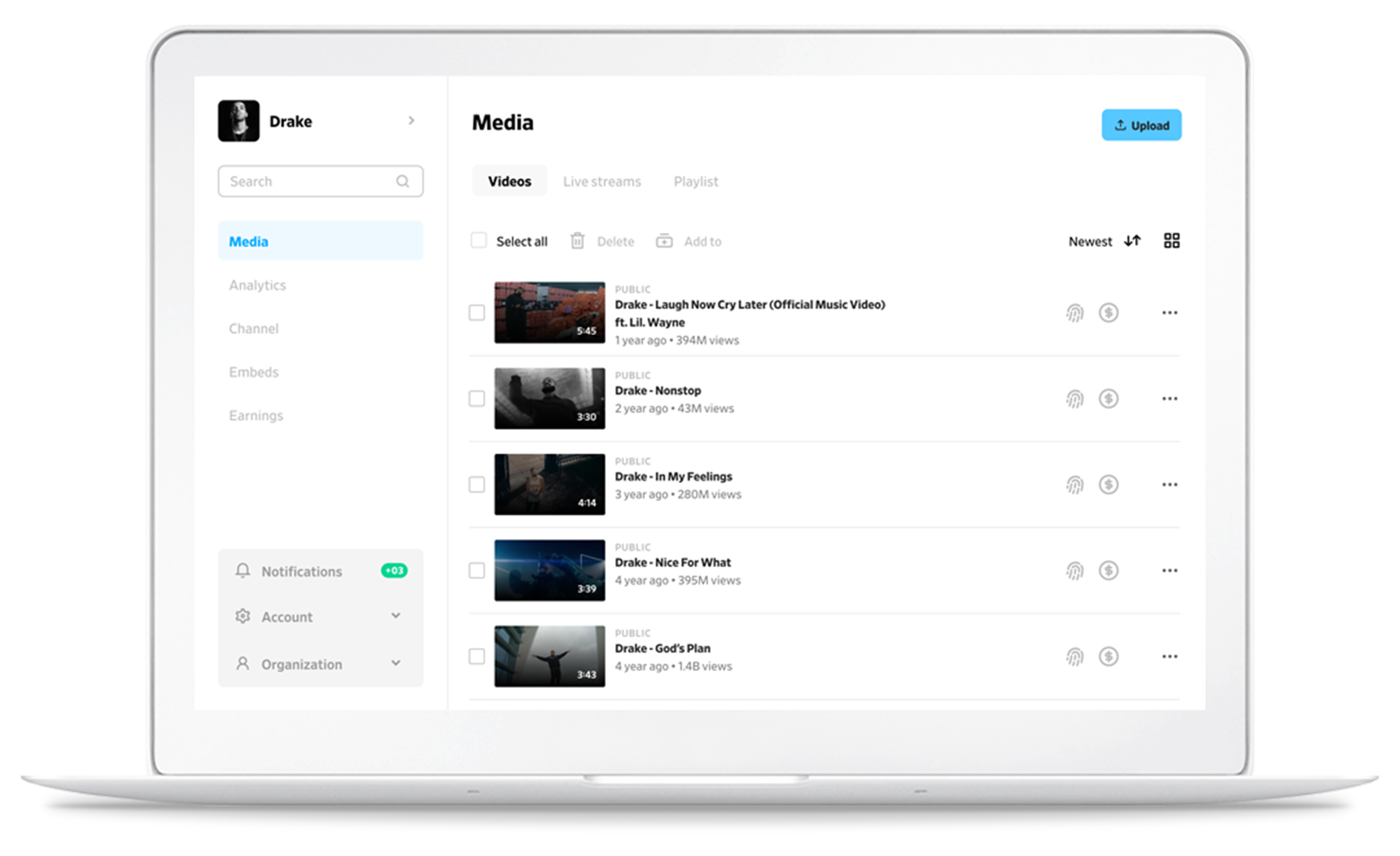Open the Drake - In My Feelings title
Screen dimensions: 1400x856
673,477
